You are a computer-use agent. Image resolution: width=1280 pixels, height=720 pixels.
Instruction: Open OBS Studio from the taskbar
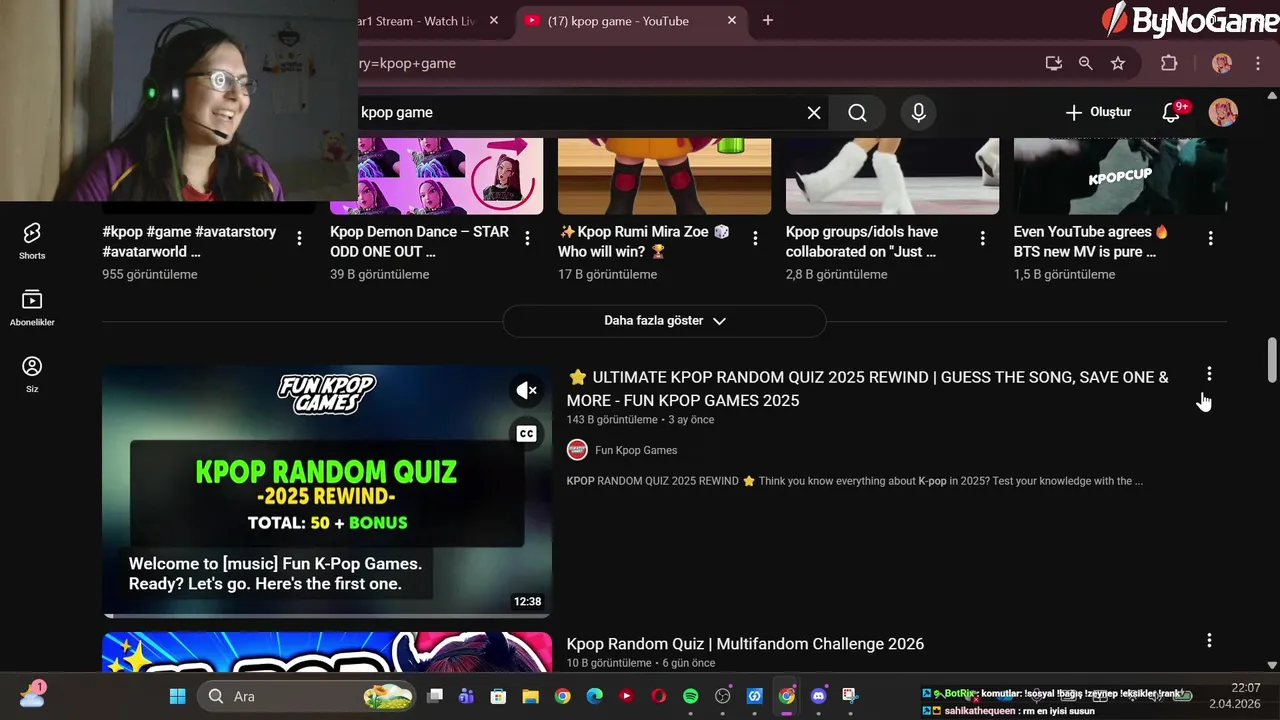(x=723, y=696)
